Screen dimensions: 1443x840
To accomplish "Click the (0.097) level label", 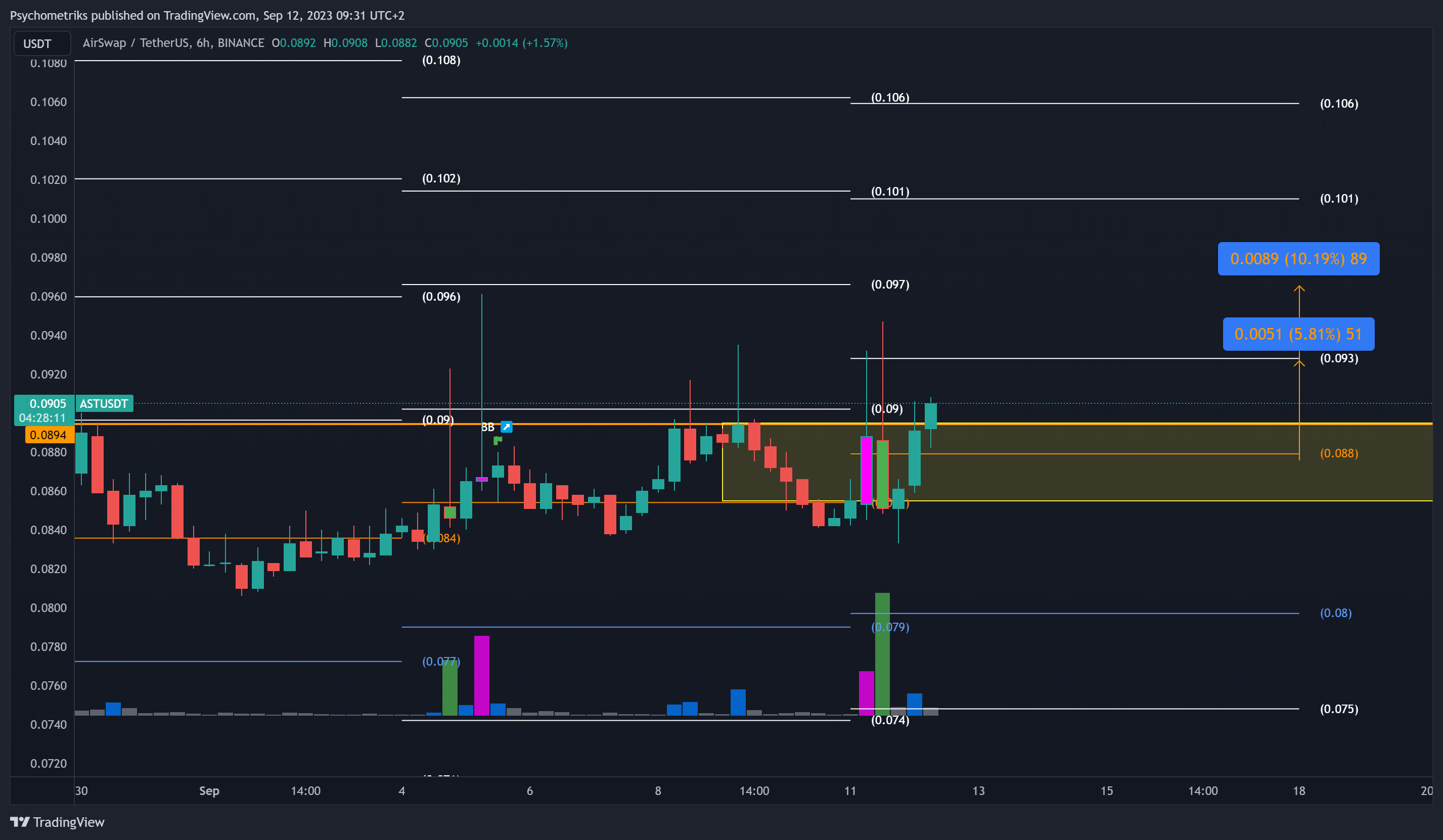I will [x=890, y=285].
